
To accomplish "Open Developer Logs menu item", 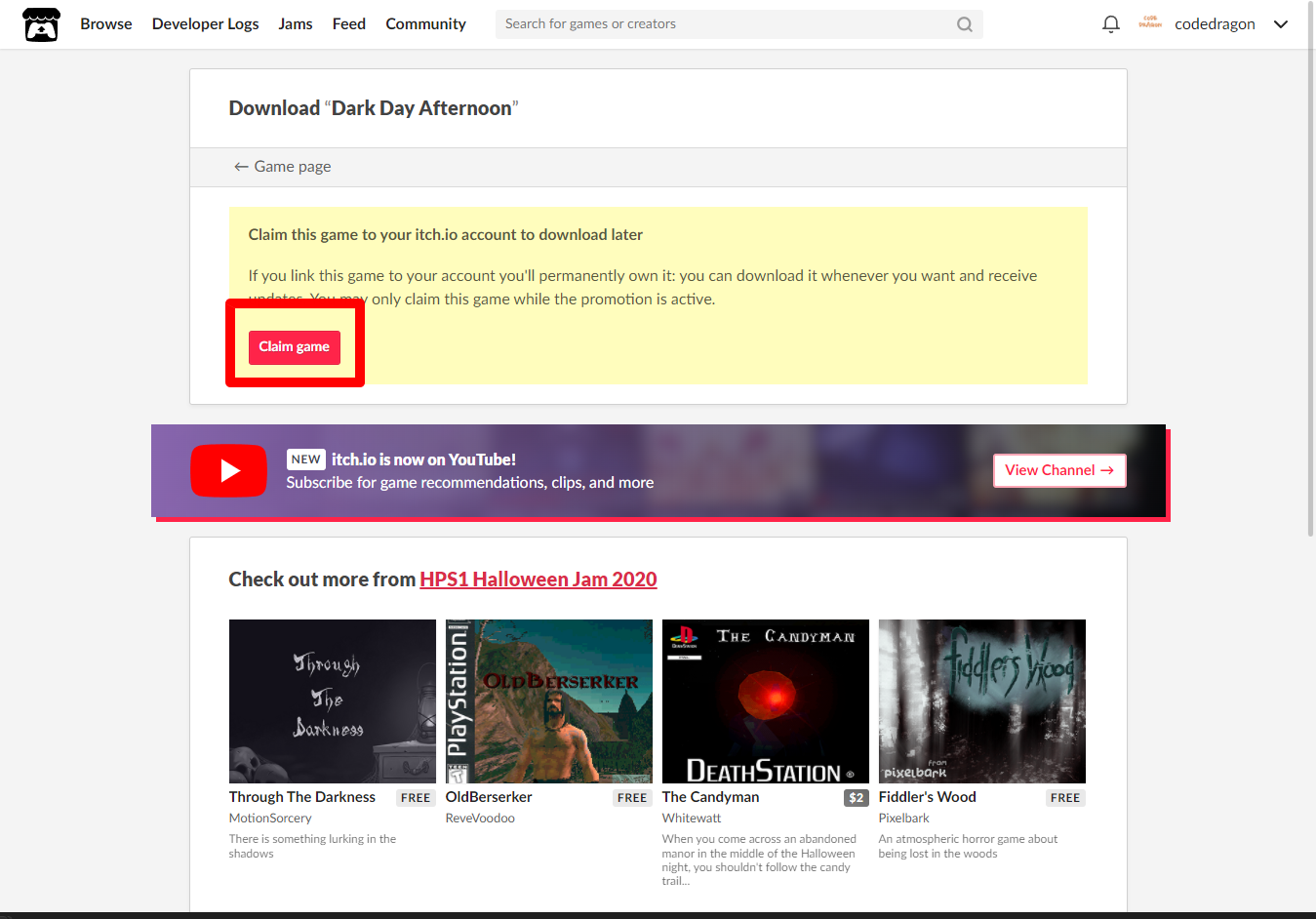I will 205,23.
